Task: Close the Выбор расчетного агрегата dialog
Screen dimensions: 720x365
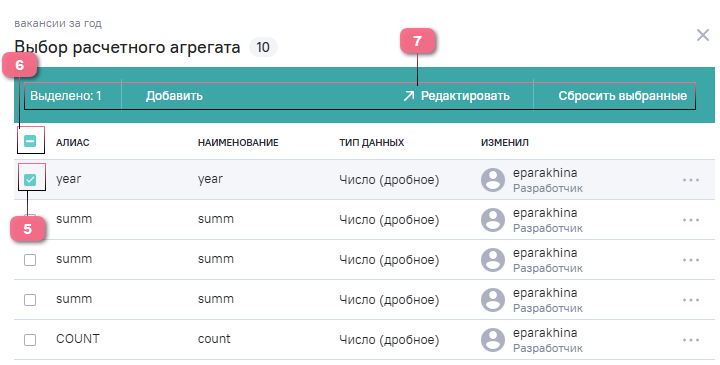Action: (x=703, y=35)
